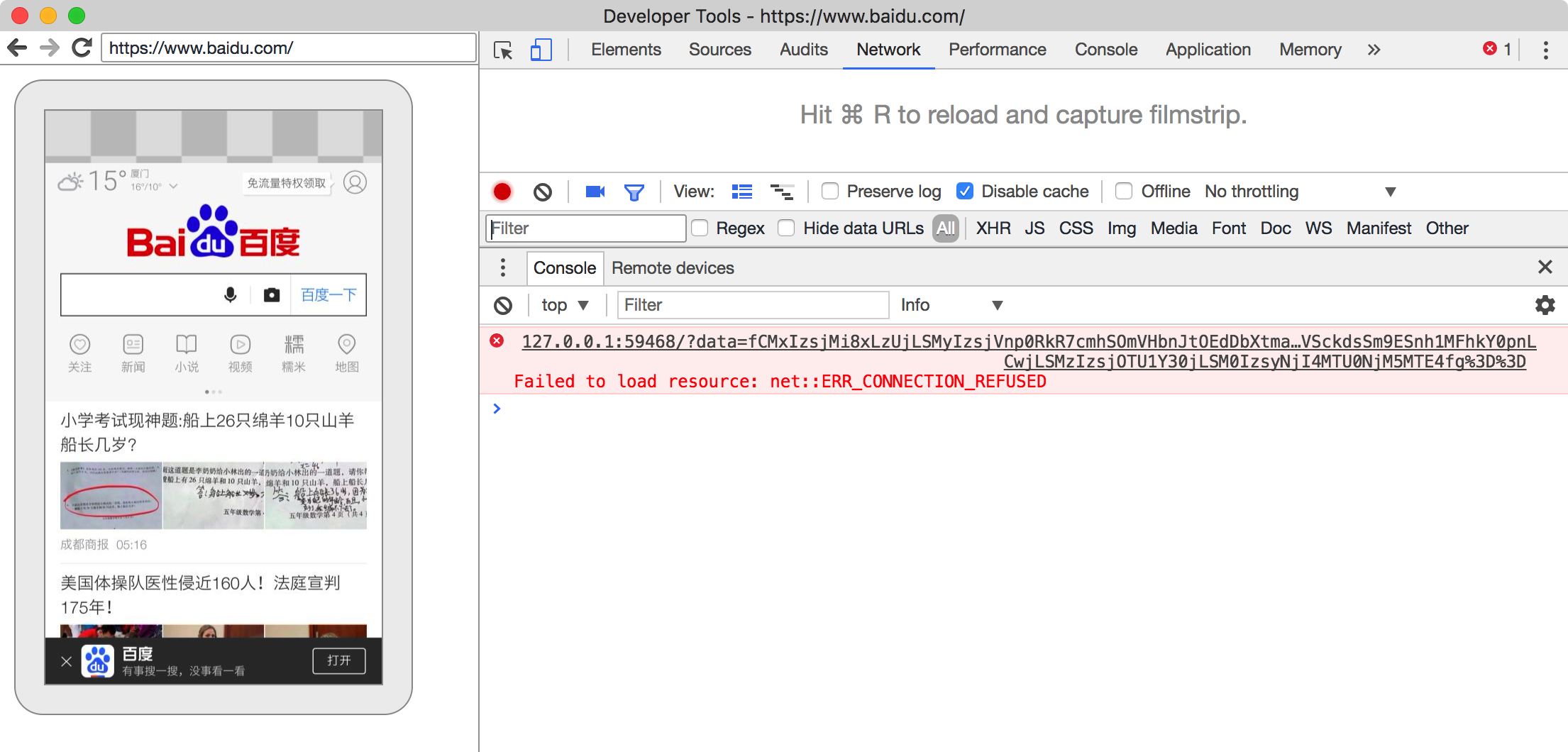1568x752 pixels.
Task: Open the drawer's three-dot menu
Action: [503, 267]
